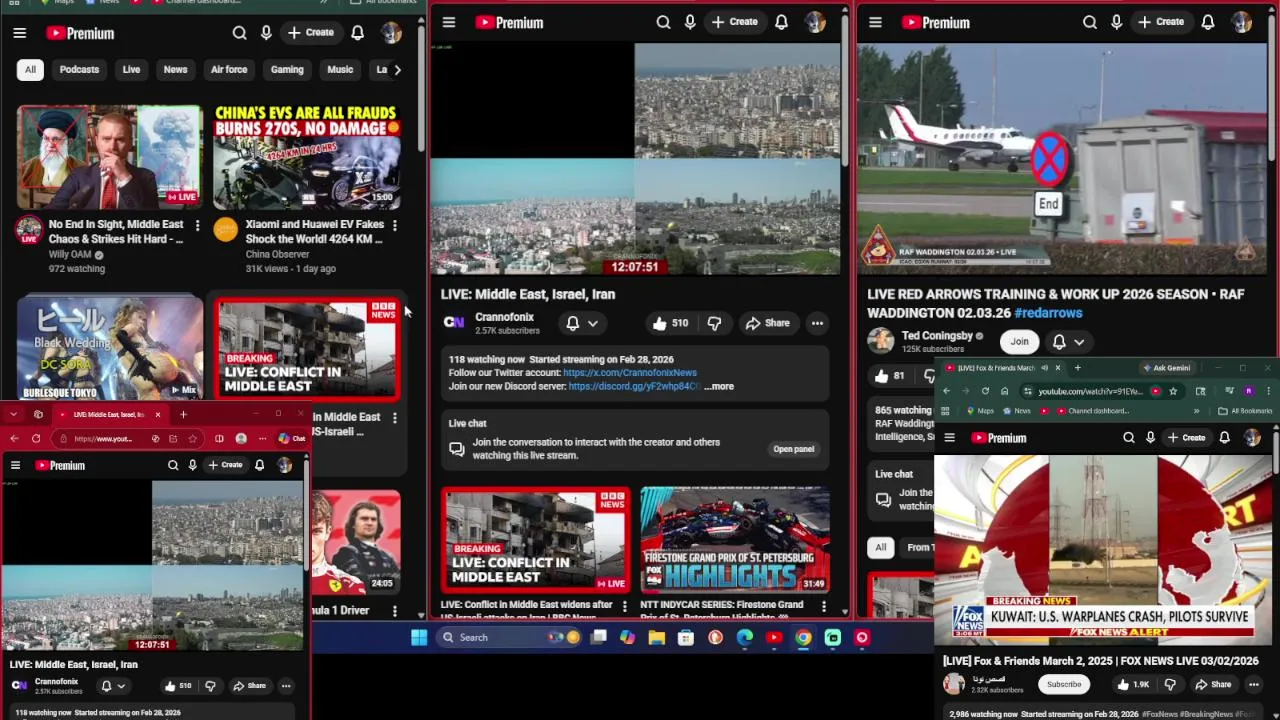This screenshot has height=720, width=1280.
Task: Expand Ted Coningsby notification bell dropdown
Action: [x=1078, y=342]
